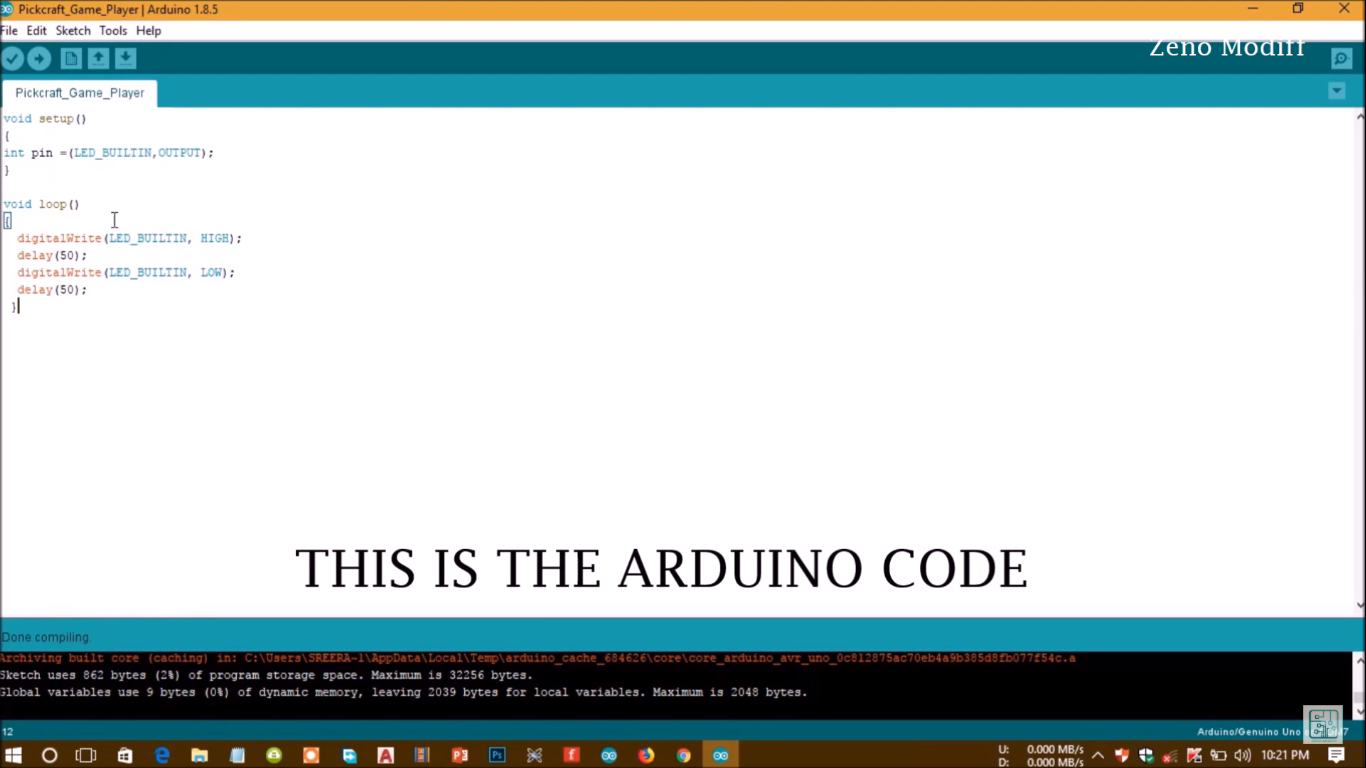Click the Upload arrow button
Viewport: 1366px width, 768px height.
pos(39,59)
